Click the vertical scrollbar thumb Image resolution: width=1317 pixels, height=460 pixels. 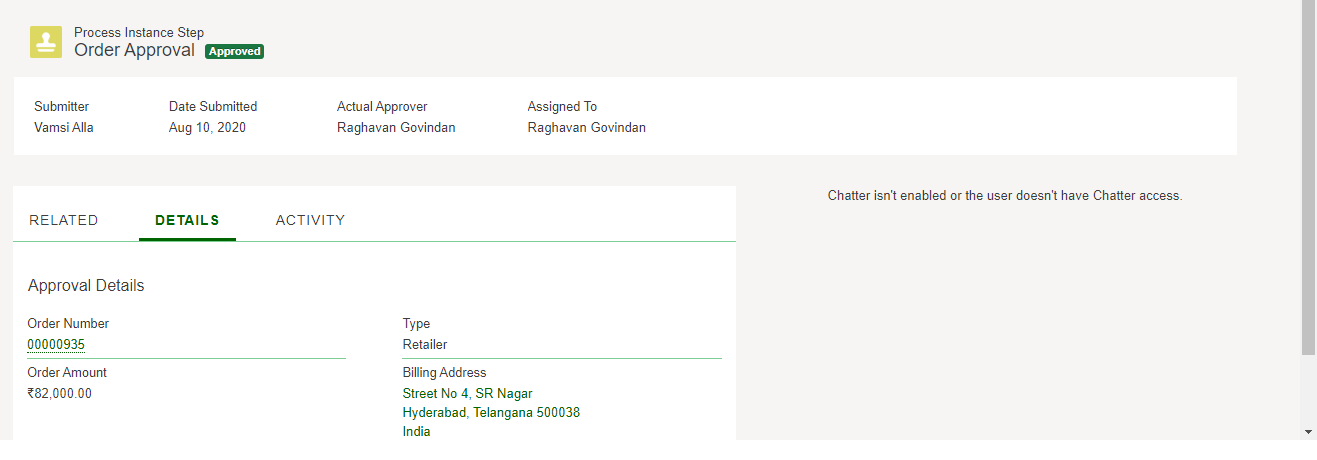[1308, 180]
